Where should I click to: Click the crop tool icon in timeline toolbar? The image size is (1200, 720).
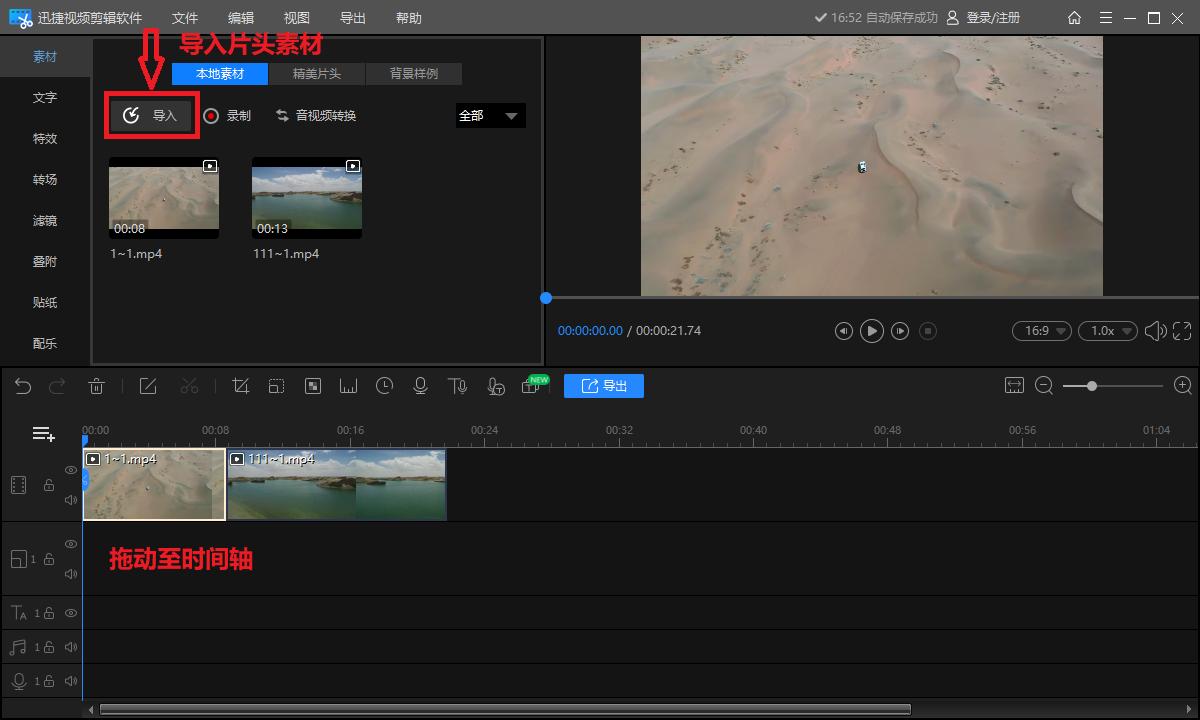[x=240, y=386]
